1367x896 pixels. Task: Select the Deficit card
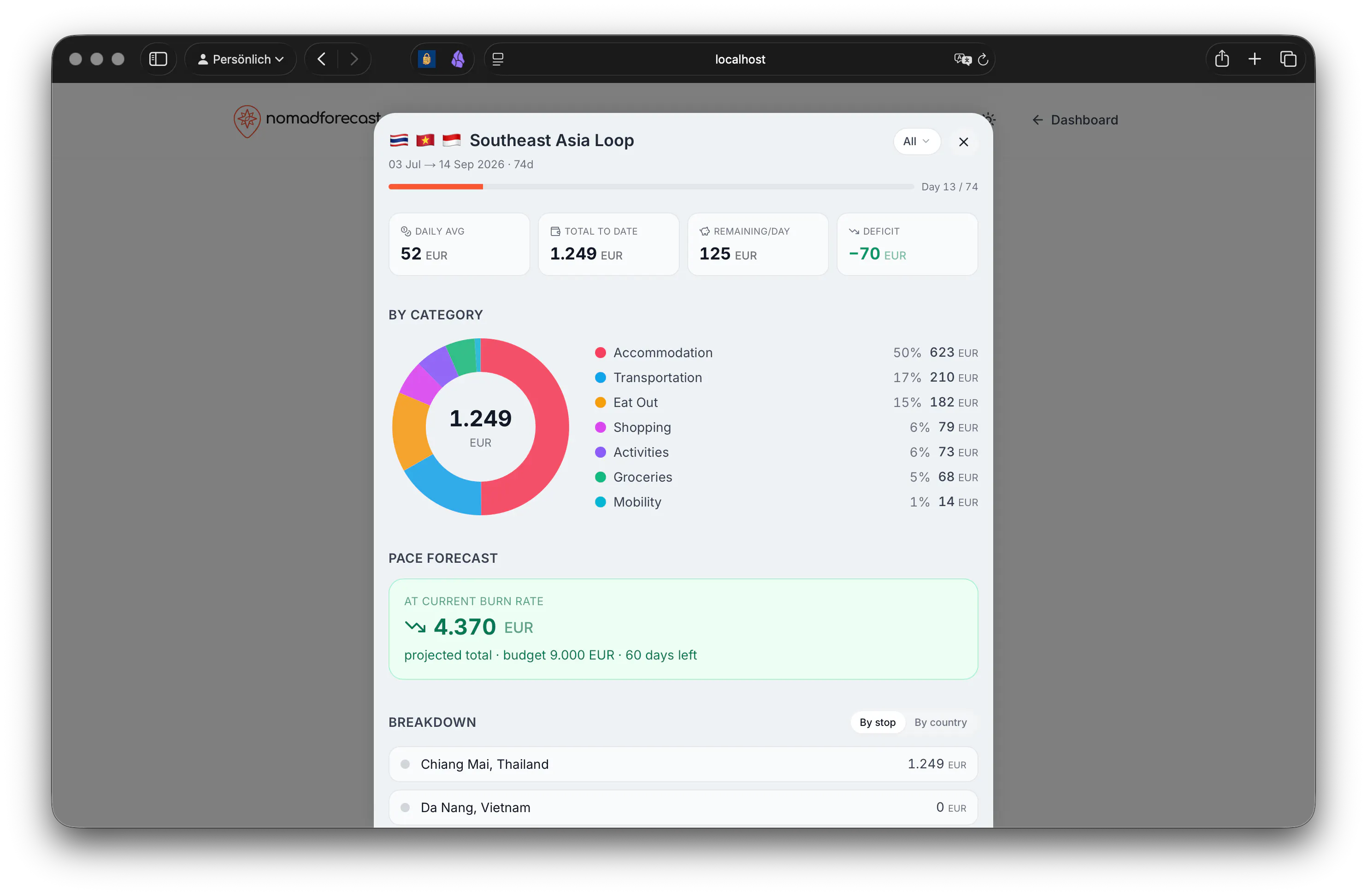click(x=907, y=244)
